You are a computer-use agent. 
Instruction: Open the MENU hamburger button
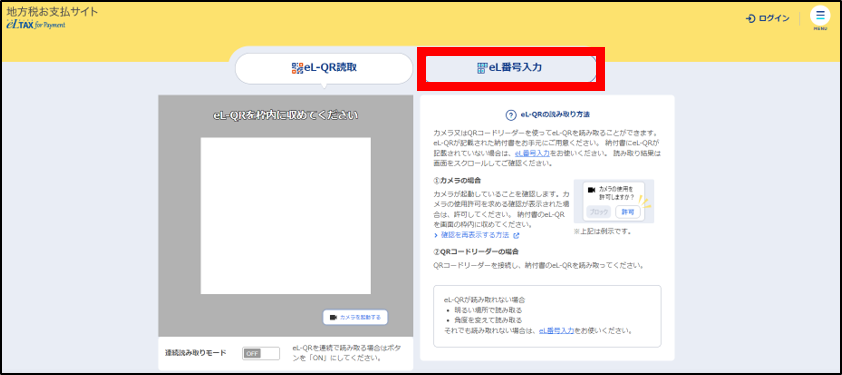pos(820,17)
